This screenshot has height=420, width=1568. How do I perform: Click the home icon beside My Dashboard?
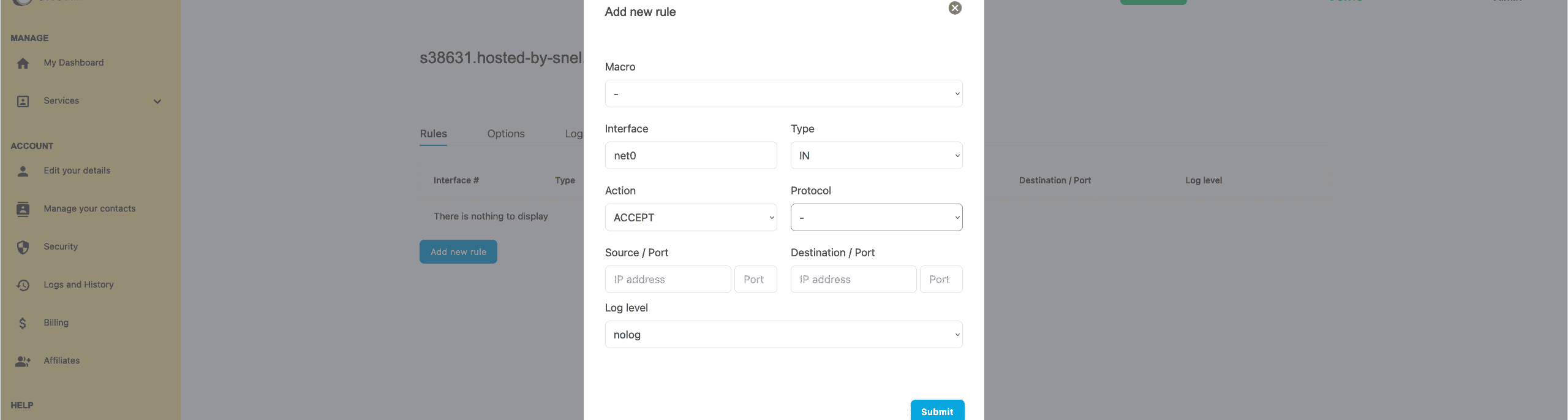[23, 63]
